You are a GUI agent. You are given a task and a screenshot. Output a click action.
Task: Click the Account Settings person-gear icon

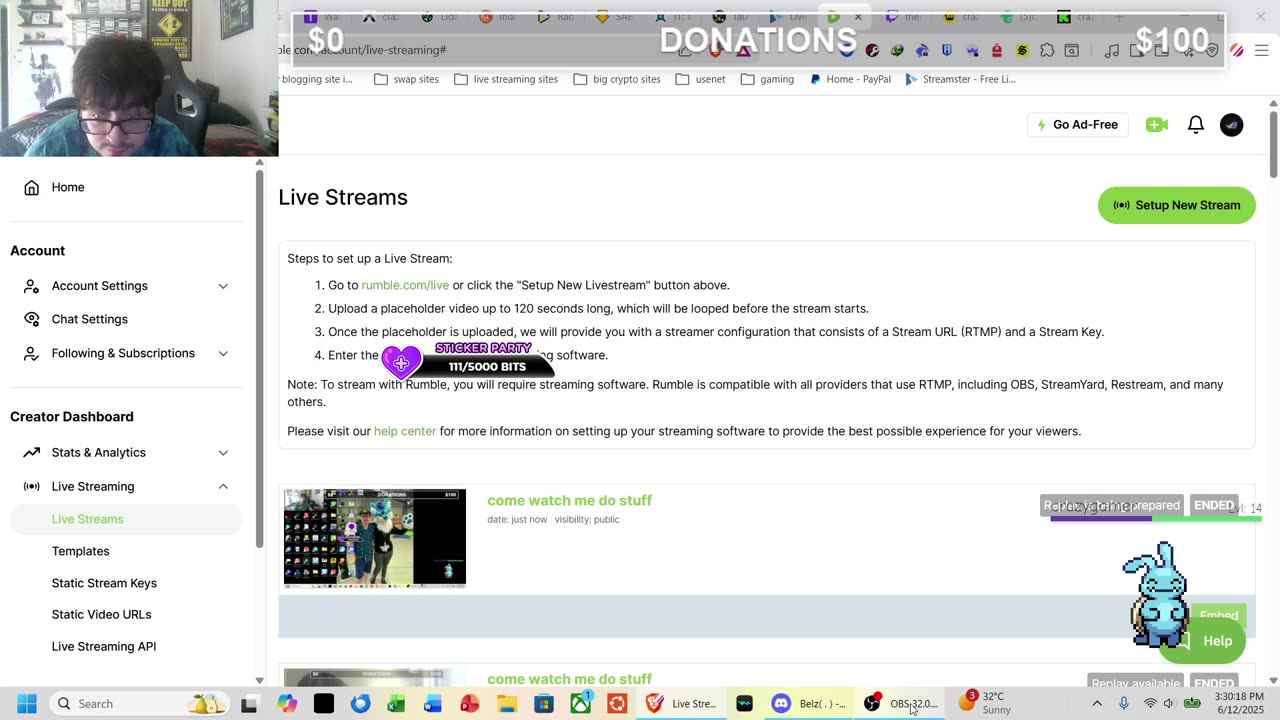(32, 286)
